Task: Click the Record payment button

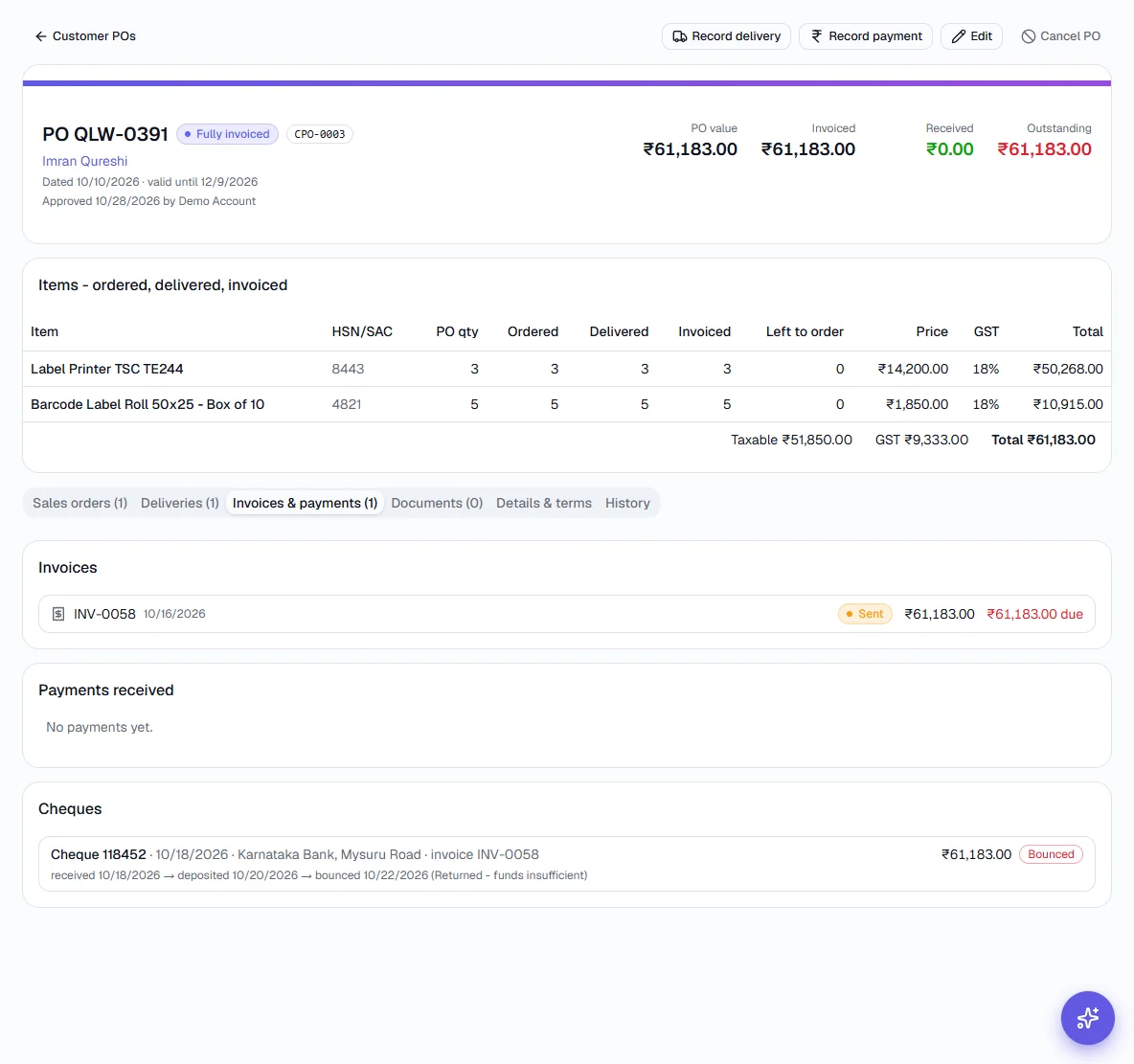Action: coord(866,36)
